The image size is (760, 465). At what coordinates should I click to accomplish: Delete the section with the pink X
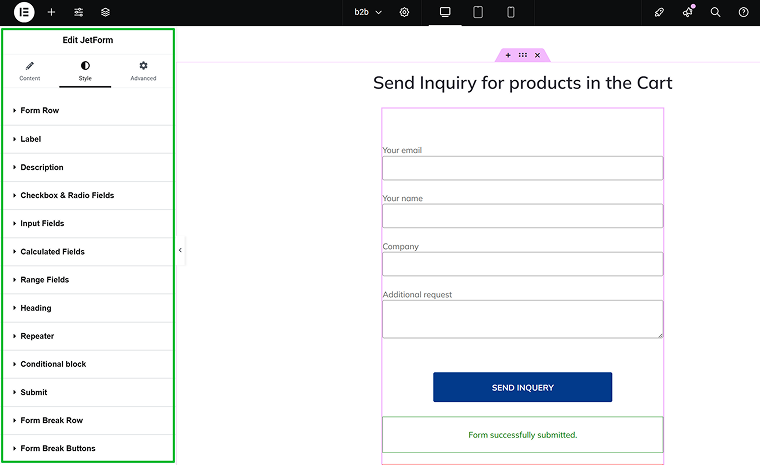tap(538, 55)
